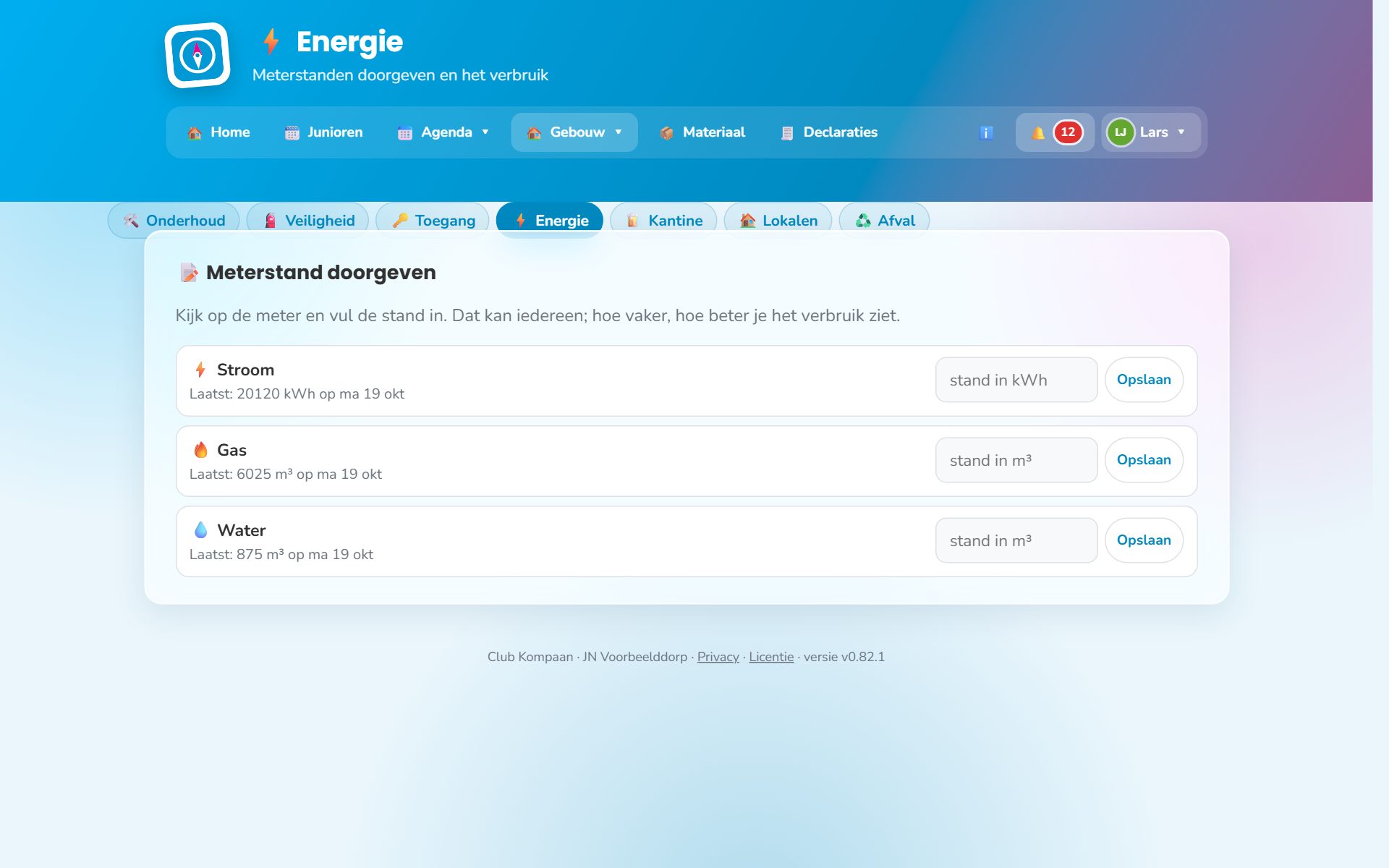Click the tools icon on Onderhoud tab
The height and width of the screenshot is (868, 1389).
pos(131,221)
